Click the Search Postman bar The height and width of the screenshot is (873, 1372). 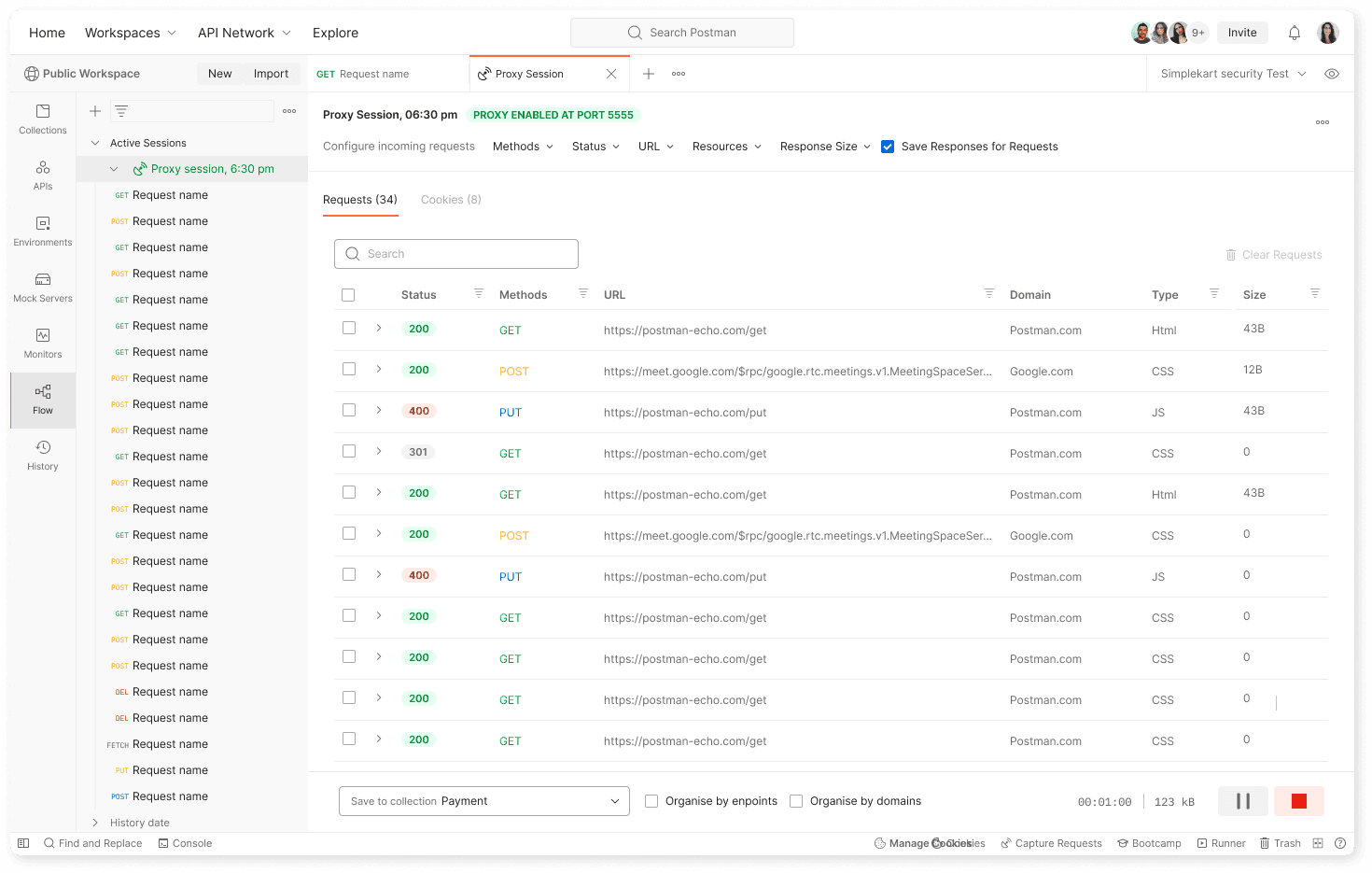click(682, 33)
